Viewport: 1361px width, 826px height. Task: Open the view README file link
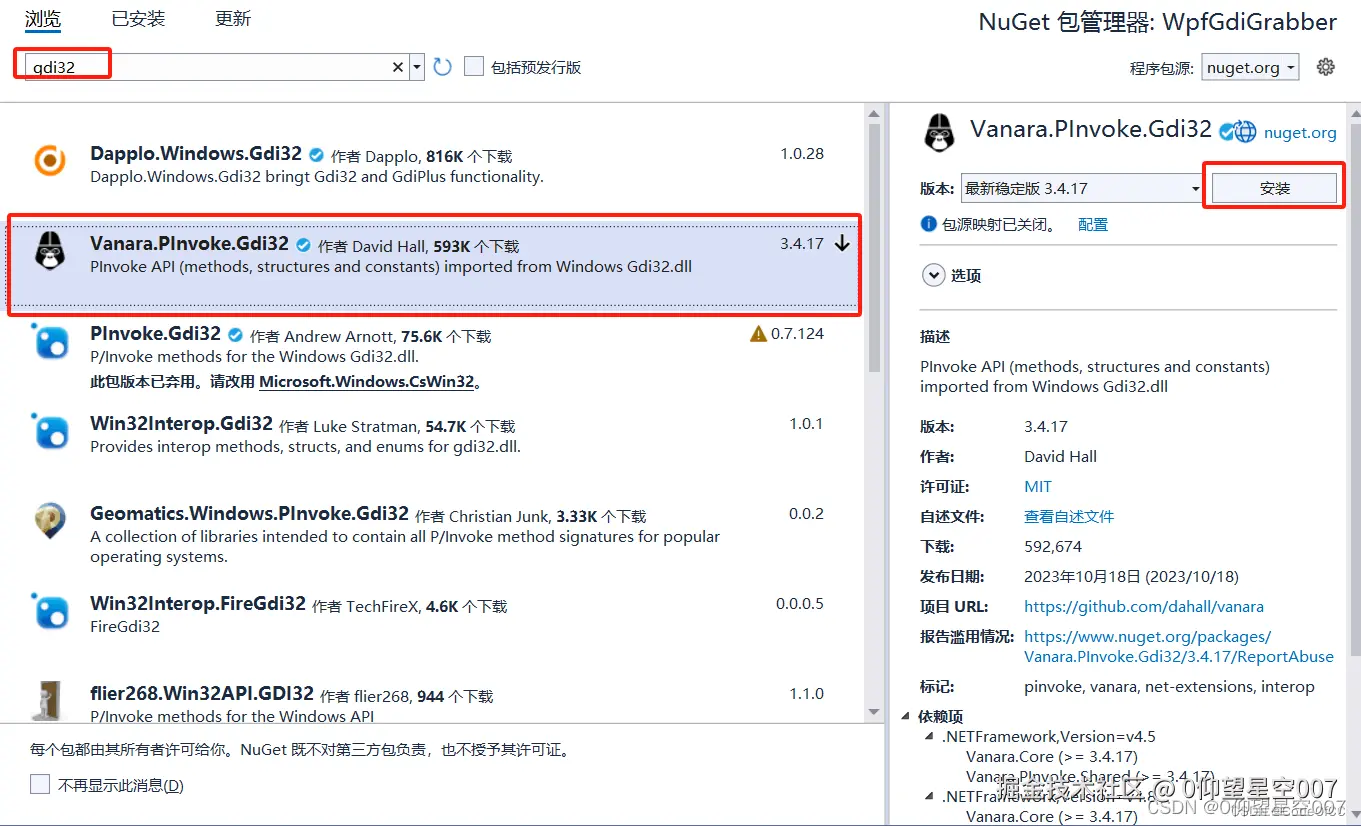coord(1069,516)
